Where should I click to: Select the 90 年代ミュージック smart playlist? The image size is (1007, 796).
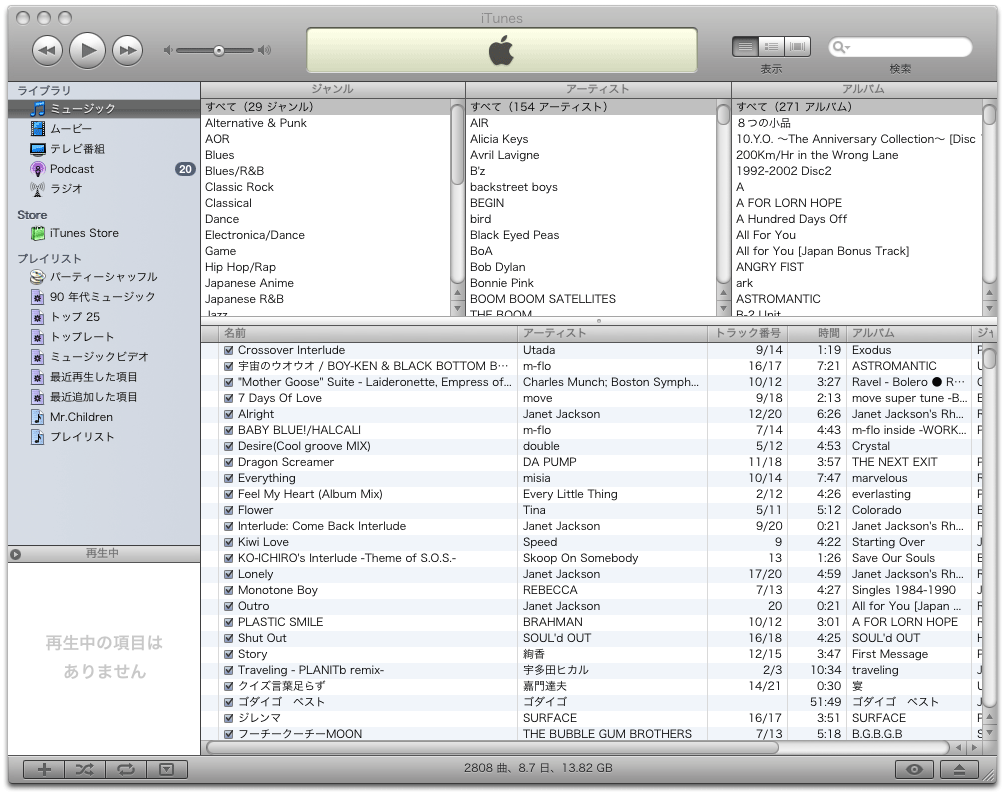click(x=104, y=297)
